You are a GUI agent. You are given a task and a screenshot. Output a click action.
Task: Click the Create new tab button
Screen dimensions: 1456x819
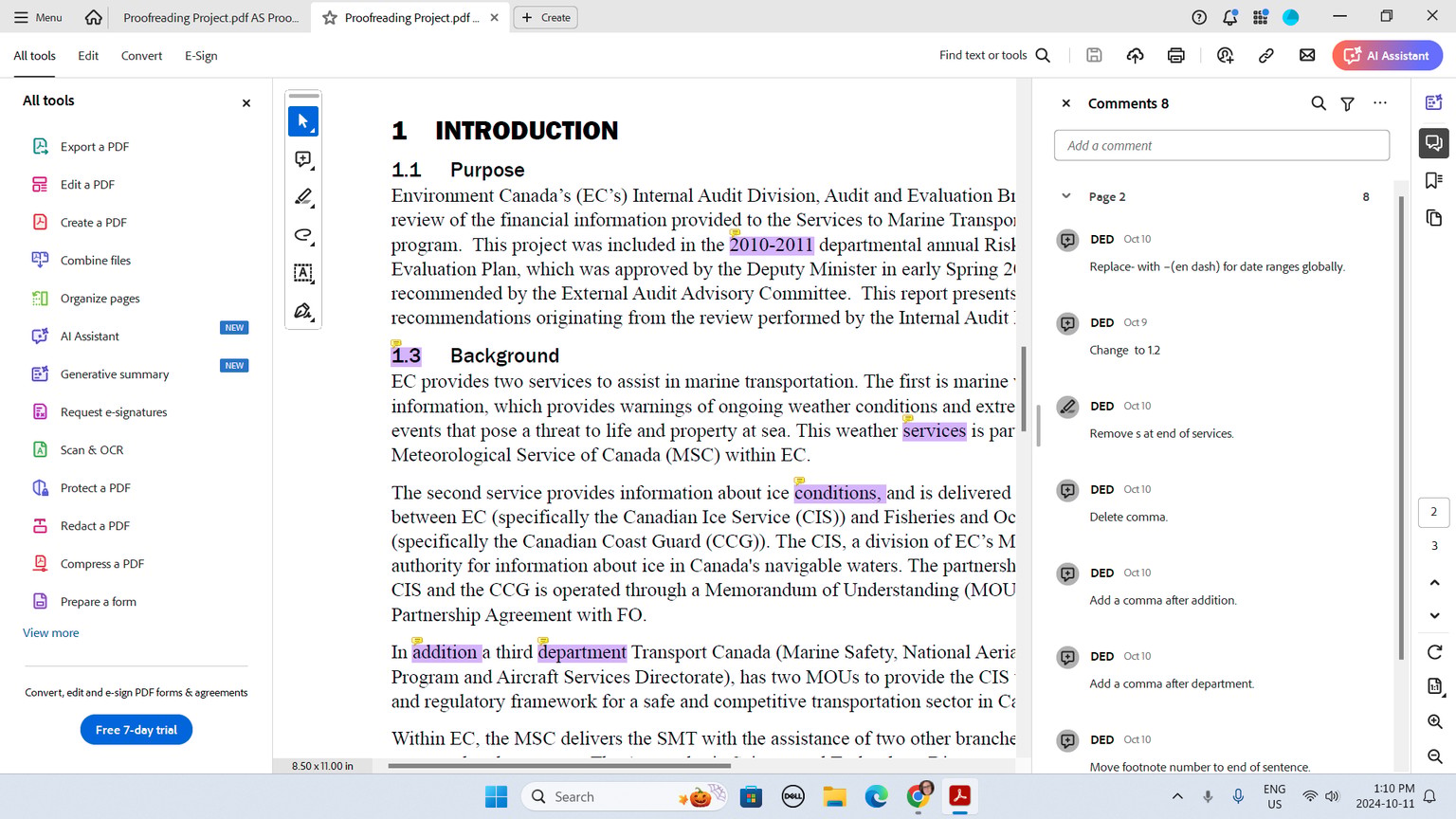546,17
